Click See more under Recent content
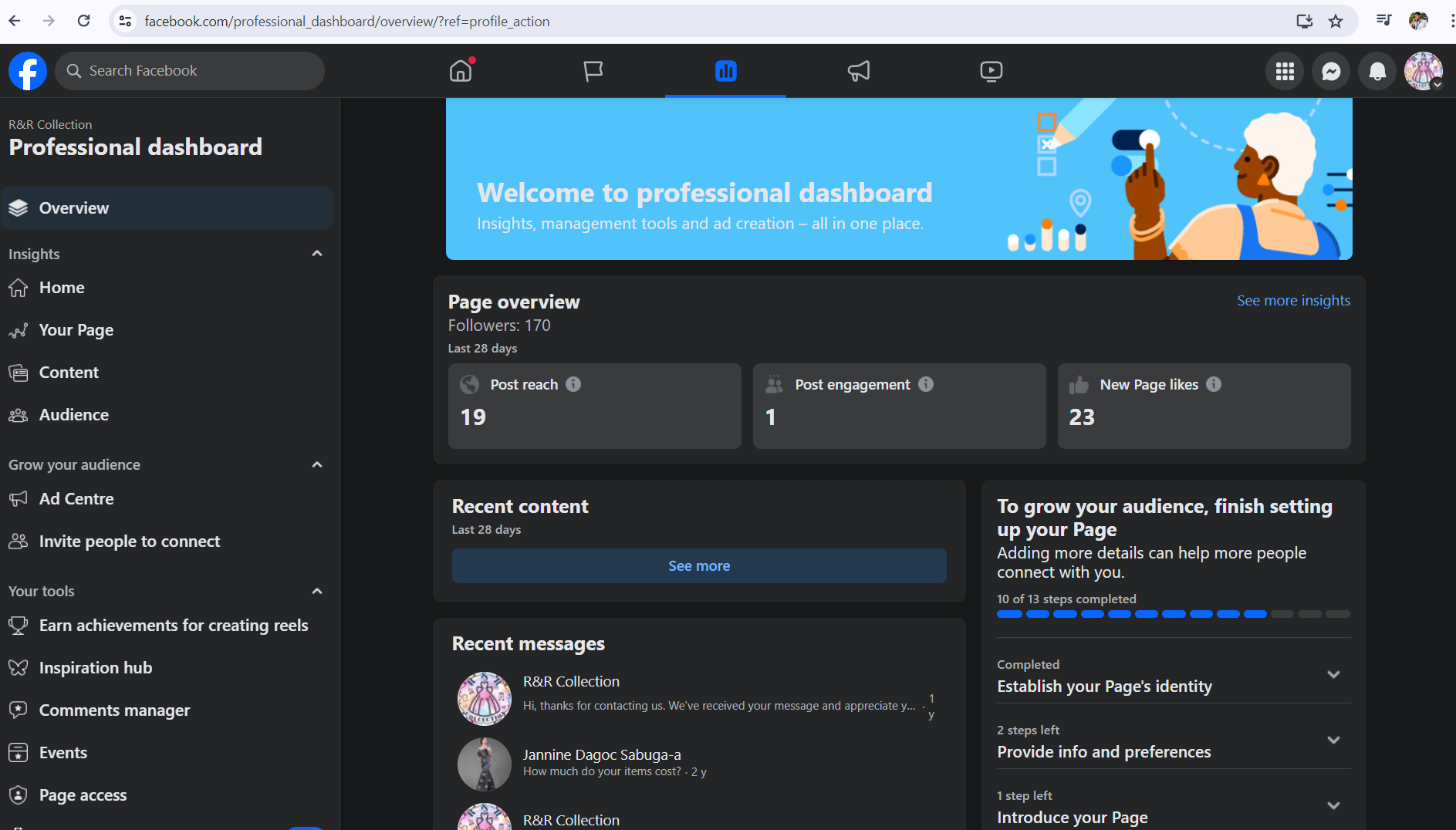This screenshot has width=1456, height=830. click(699, 566)
